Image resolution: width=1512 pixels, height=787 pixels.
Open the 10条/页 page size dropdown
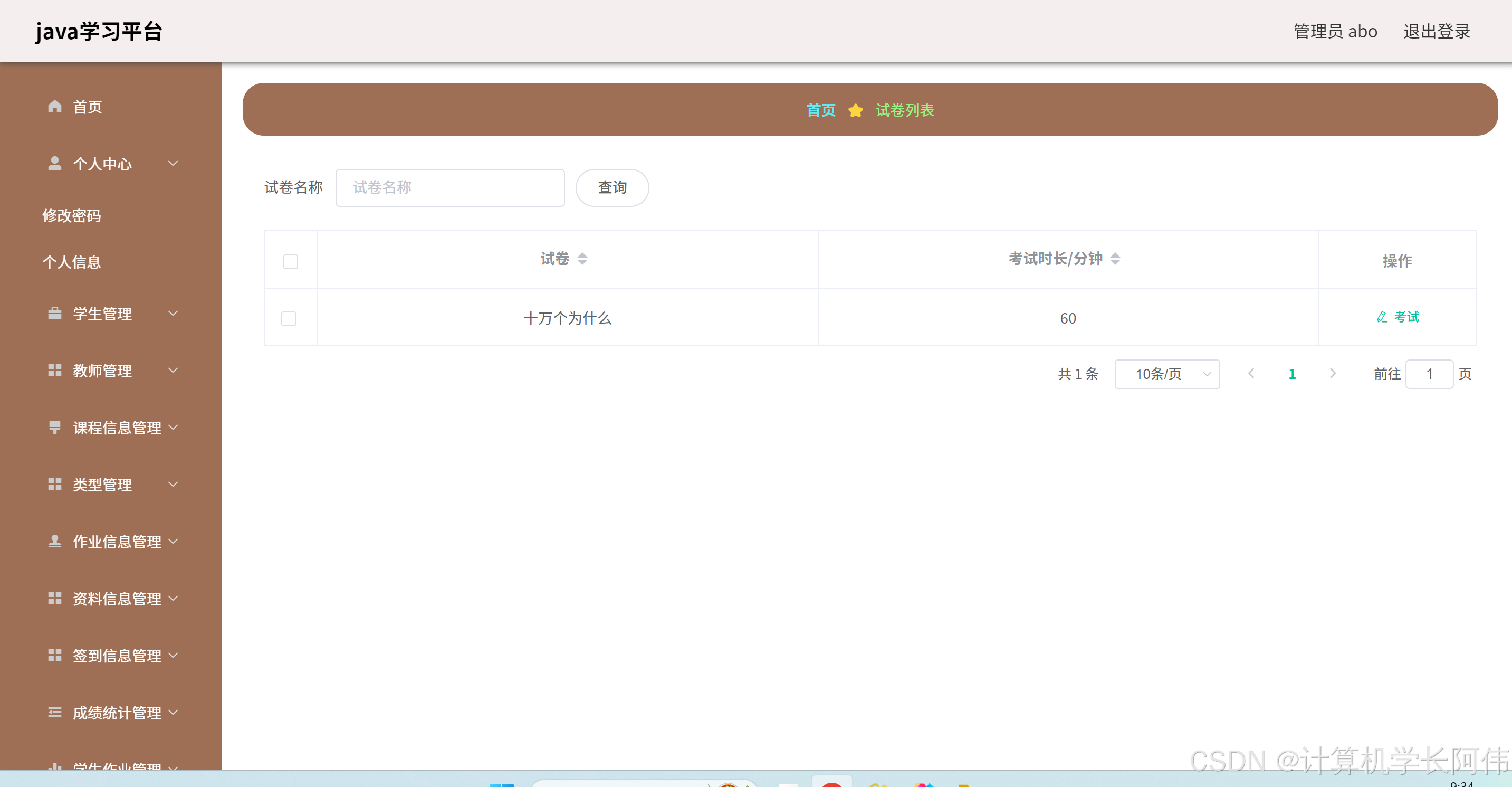(1167, 374)
